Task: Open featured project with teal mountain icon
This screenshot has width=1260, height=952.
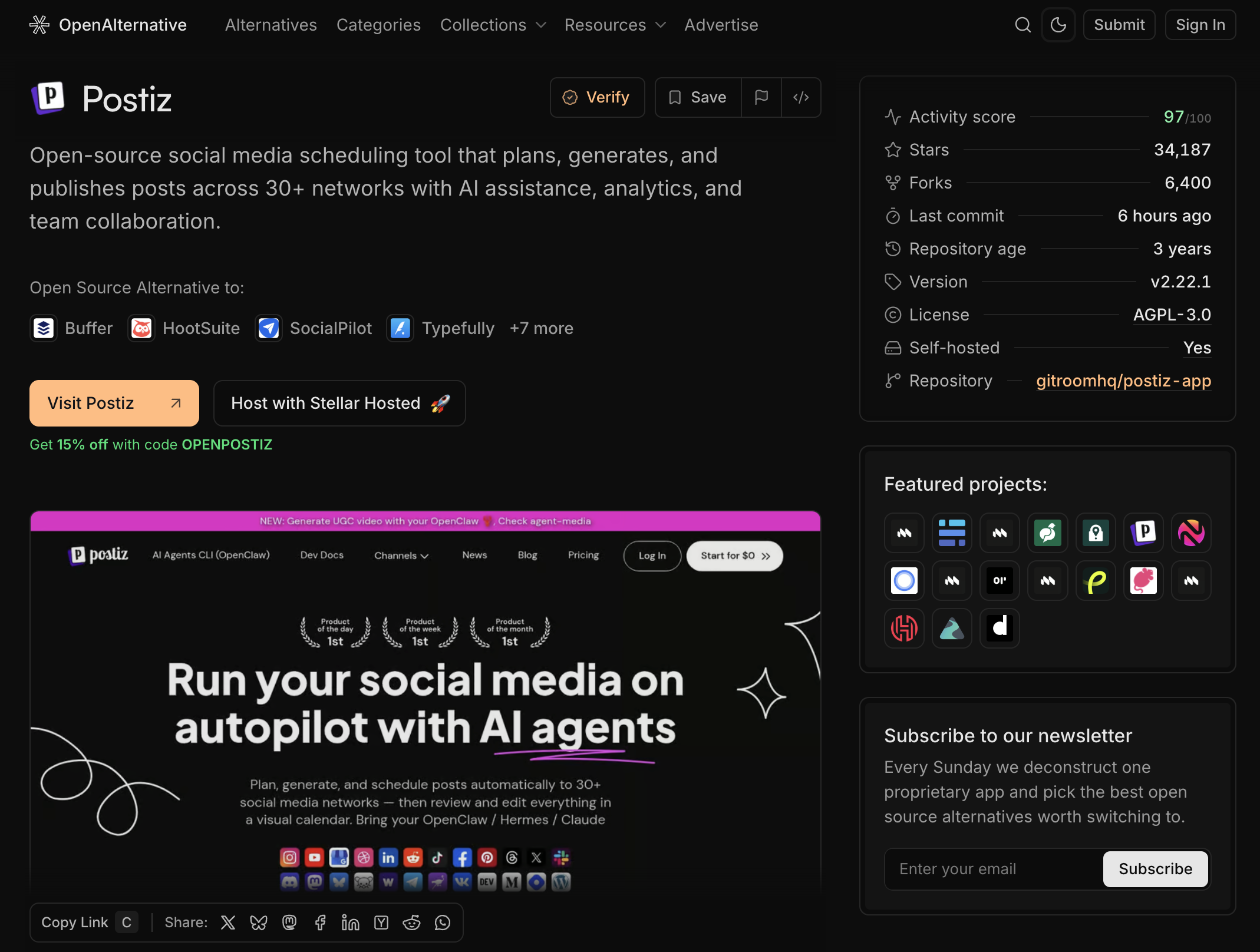Action: pyautogui.click(x=952, y=628)
